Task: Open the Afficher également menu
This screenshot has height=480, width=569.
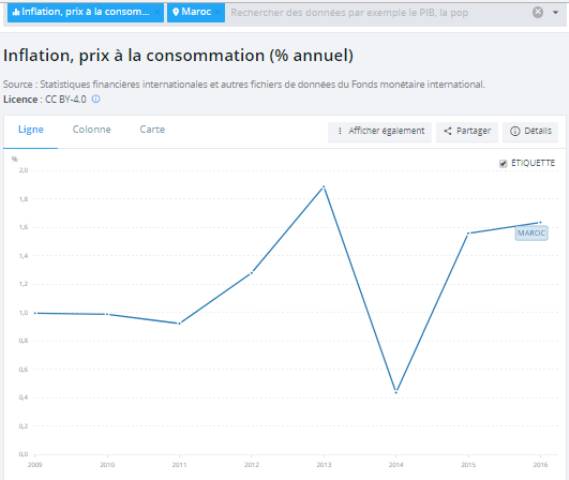Action: 380,131
